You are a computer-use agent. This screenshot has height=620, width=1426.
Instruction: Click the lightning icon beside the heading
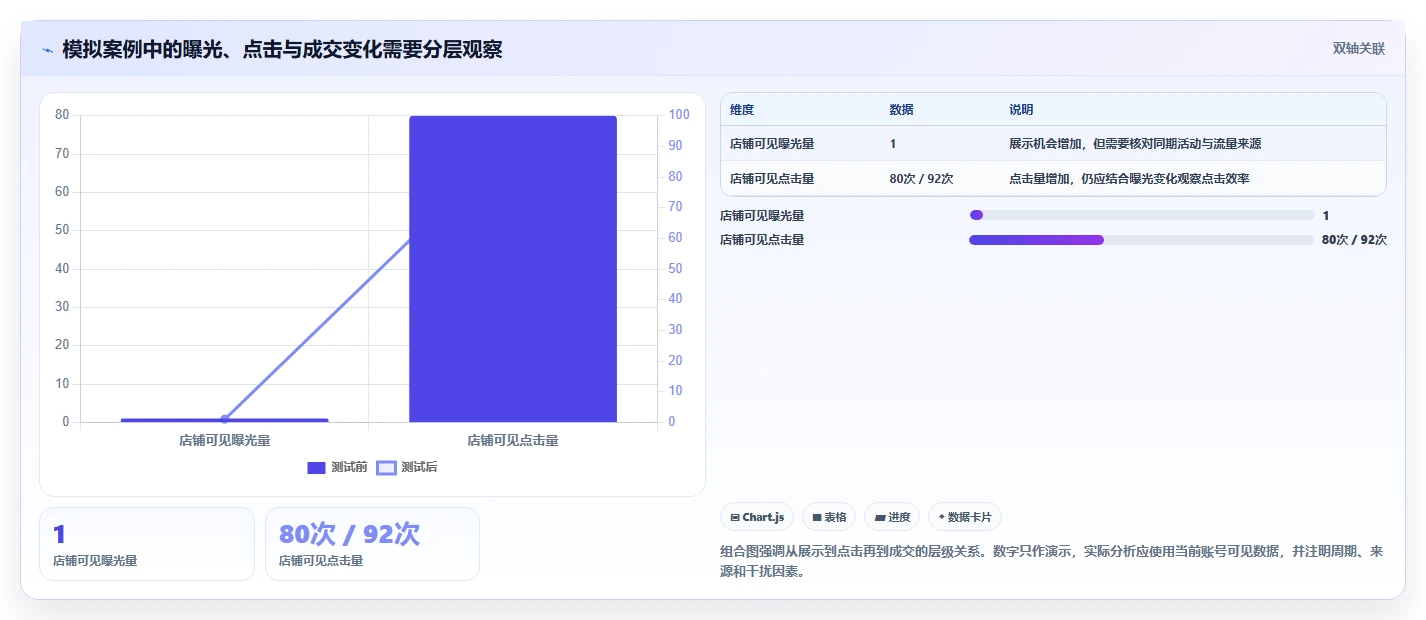click(x=47, y=49)
